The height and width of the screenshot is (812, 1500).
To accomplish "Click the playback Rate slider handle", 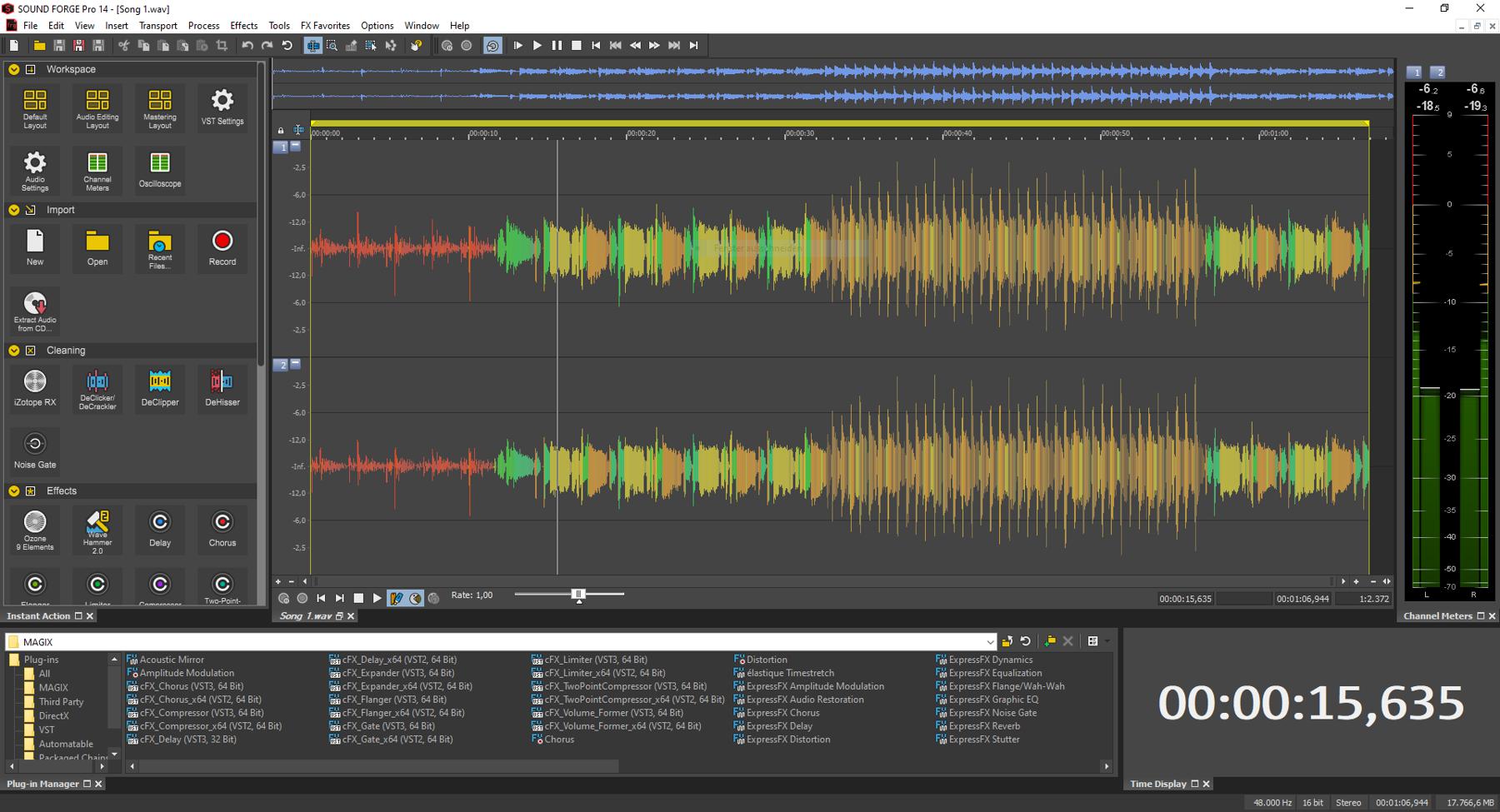I will [x=578, y=595].
